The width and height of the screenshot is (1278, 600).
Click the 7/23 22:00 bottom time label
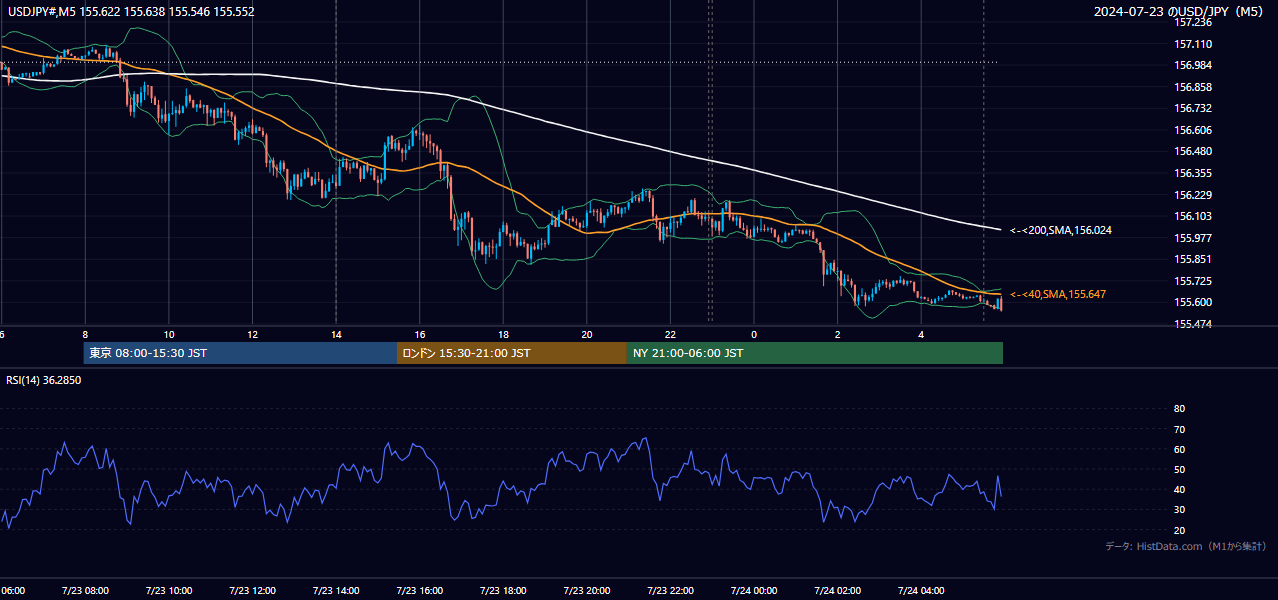click(670, 590)
